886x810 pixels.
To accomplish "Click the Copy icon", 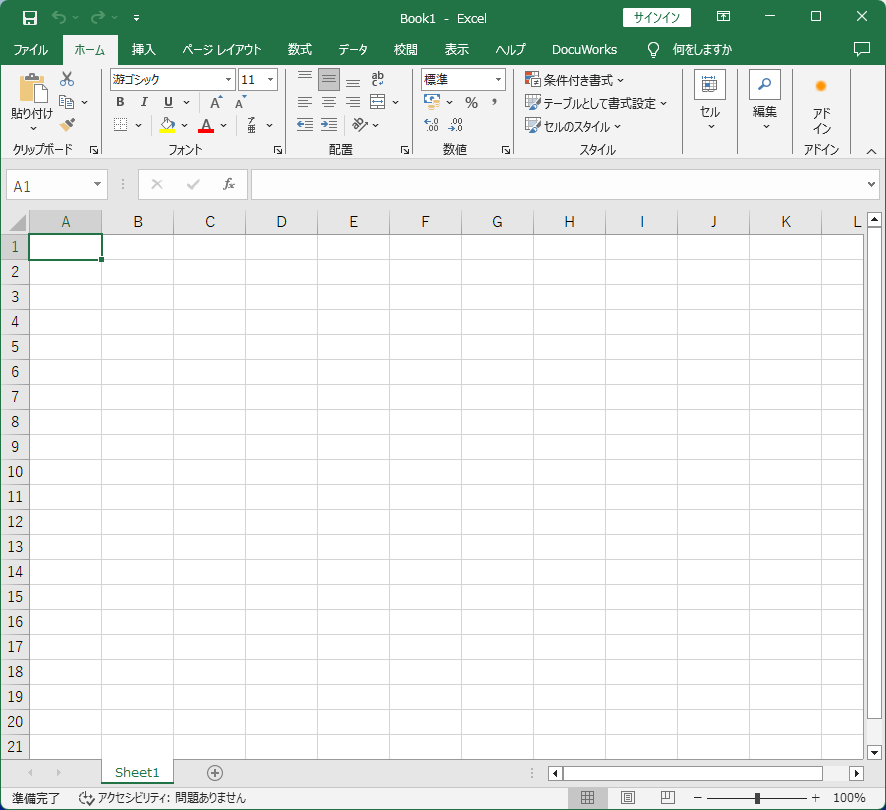I will point(67,102).
